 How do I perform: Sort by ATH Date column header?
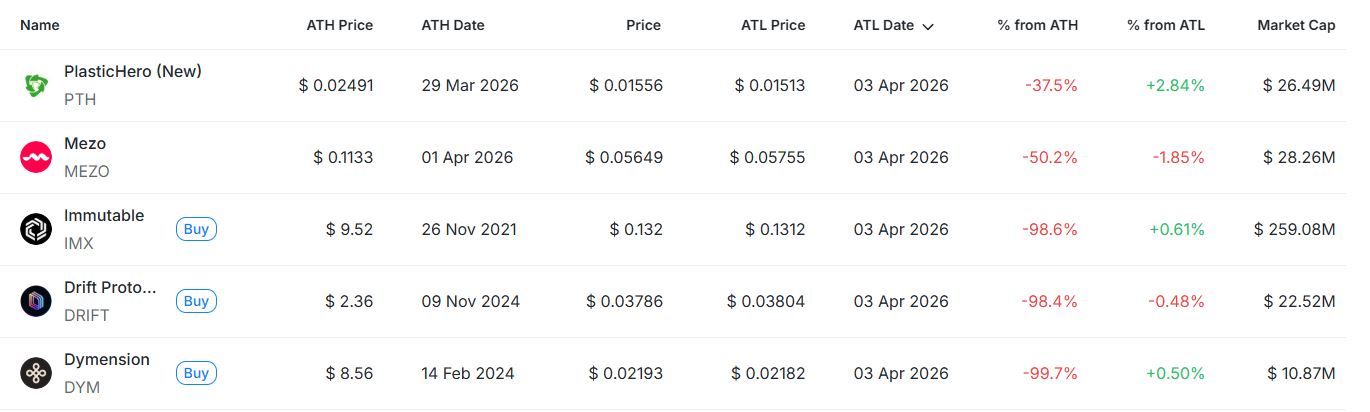(453, 25)
